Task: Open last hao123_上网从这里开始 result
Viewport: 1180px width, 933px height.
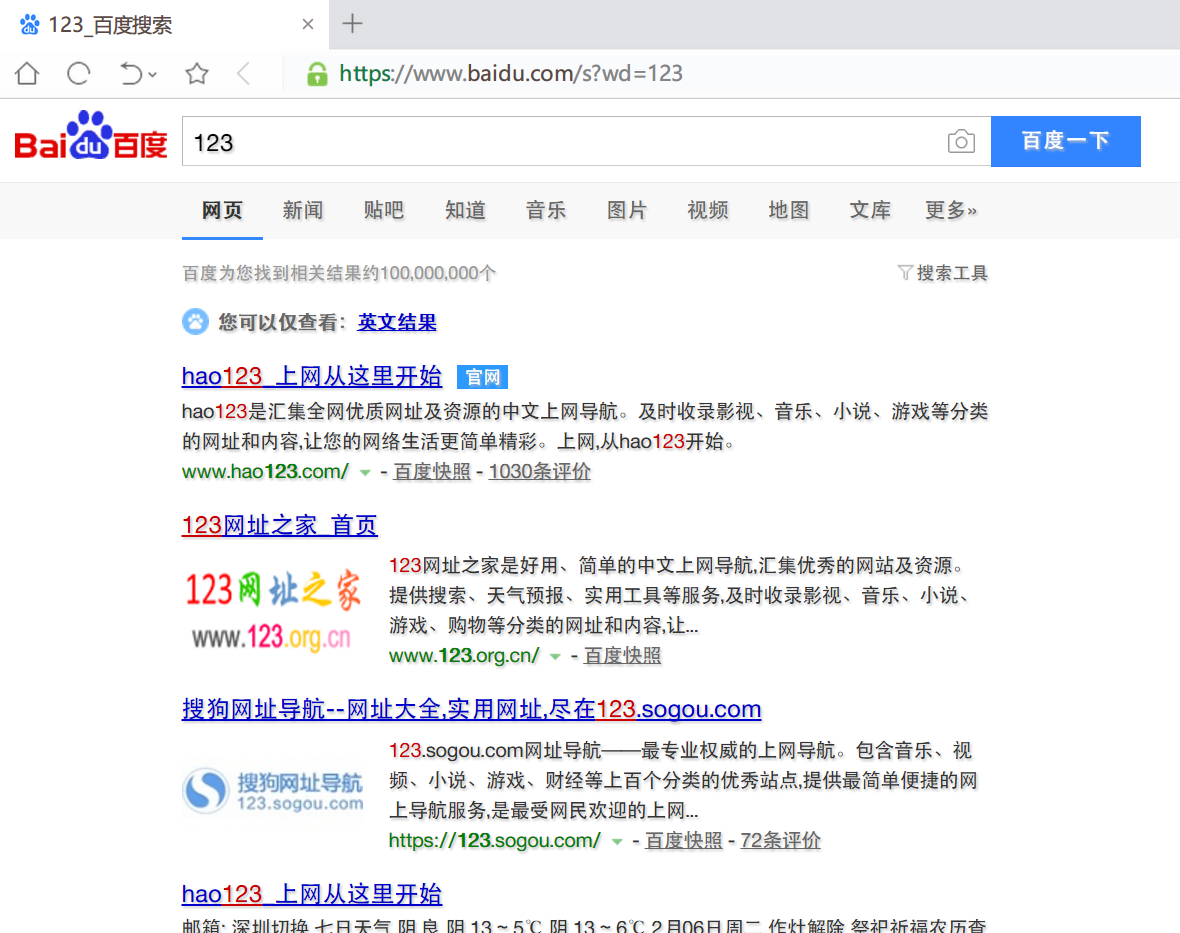Action: [312, 894]
